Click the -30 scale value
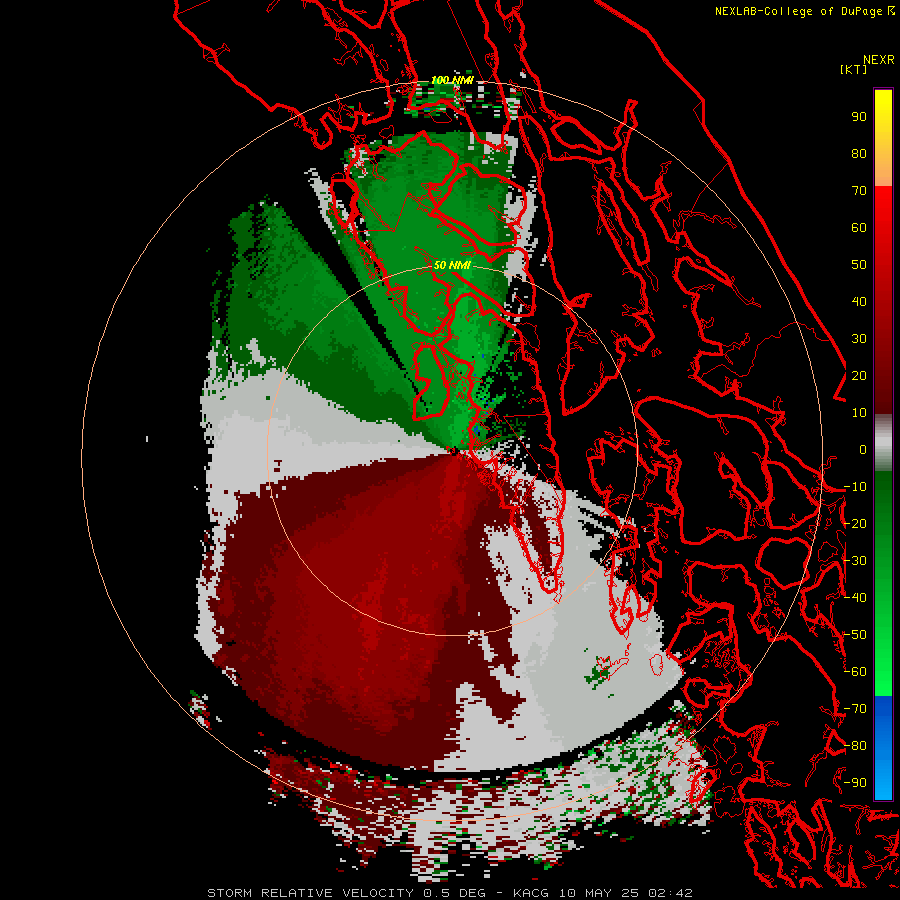Image resolution: width=900 pixels, height=900 pixels. tap(855, 561)
